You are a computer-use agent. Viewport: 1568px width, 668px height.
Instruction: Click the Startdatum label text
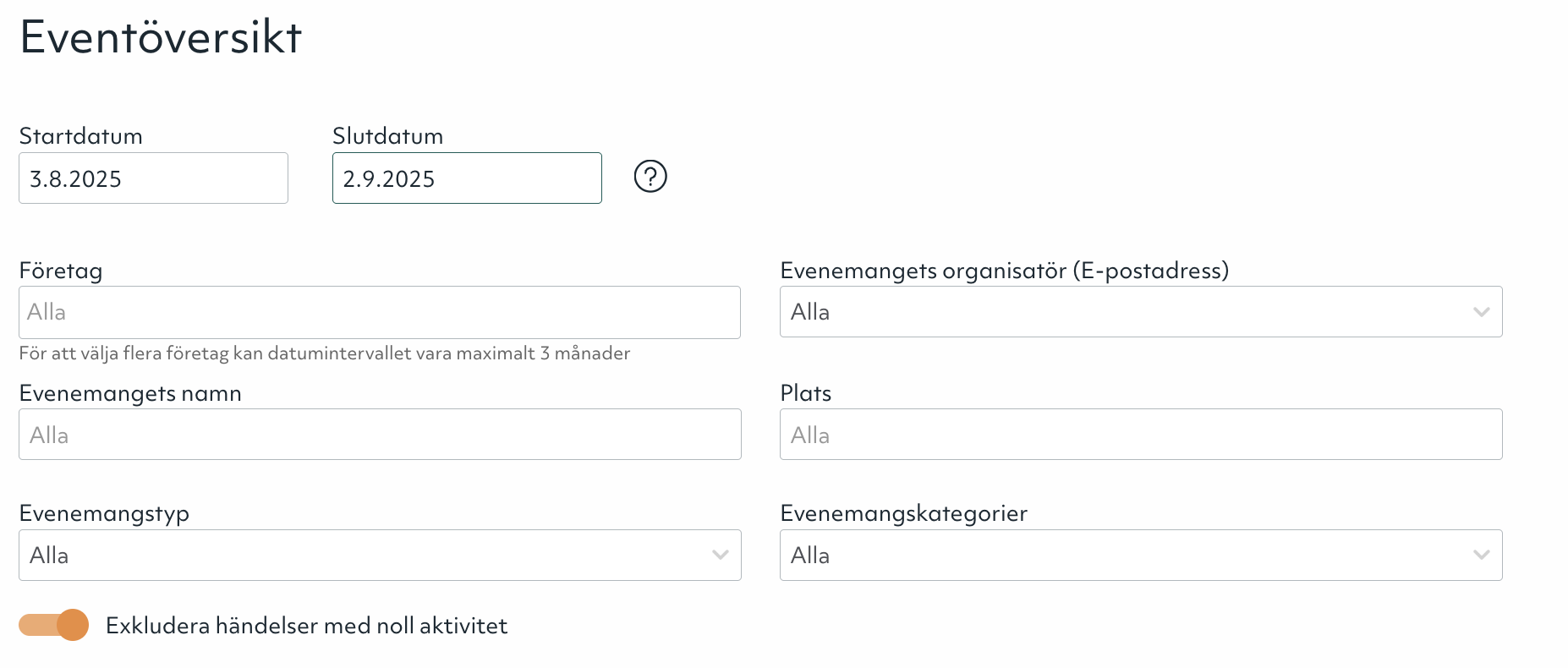point(81,136)
